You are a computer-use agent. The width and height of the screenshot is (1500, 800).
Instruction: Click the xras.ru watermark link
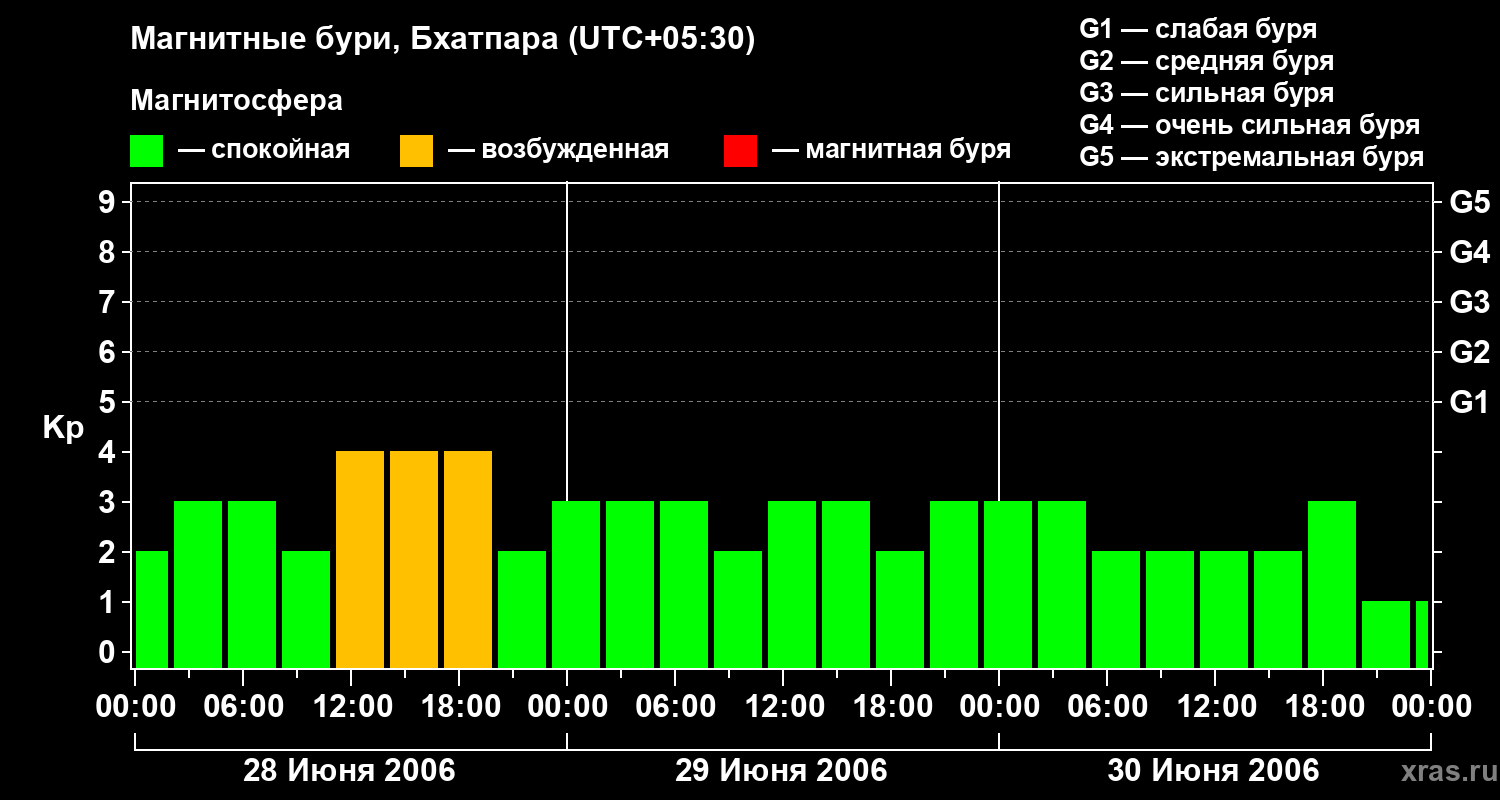pyautogui.click(x=1444, y=771)
